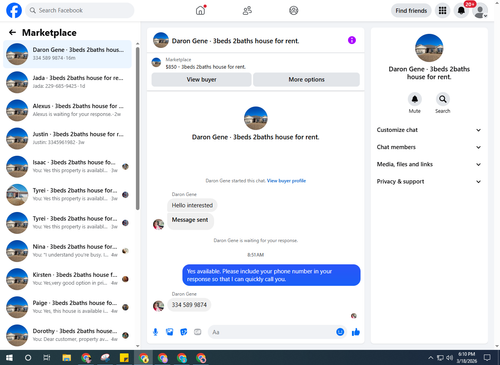The image size is (500, 365).
Task: Open Kirsten conversation in list
Action: pos(67,279)
